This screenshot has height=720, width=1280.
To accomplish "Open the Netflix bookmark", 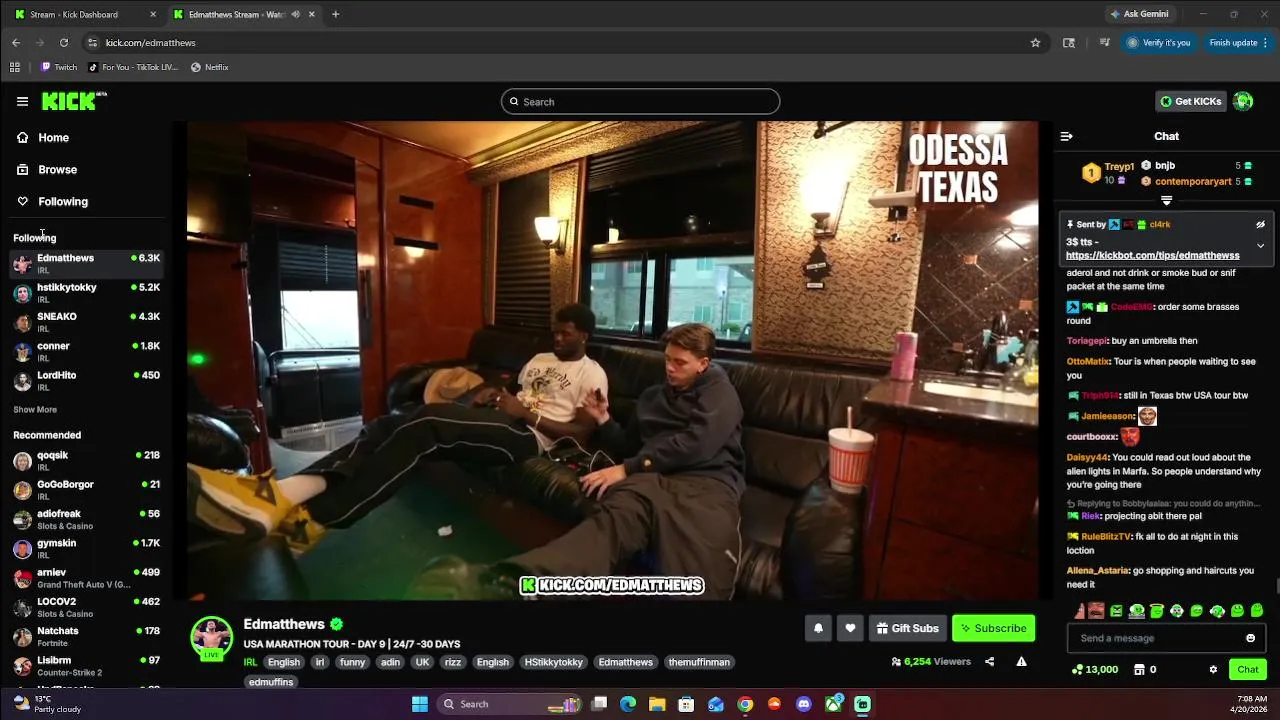I will tap(210, 67).
